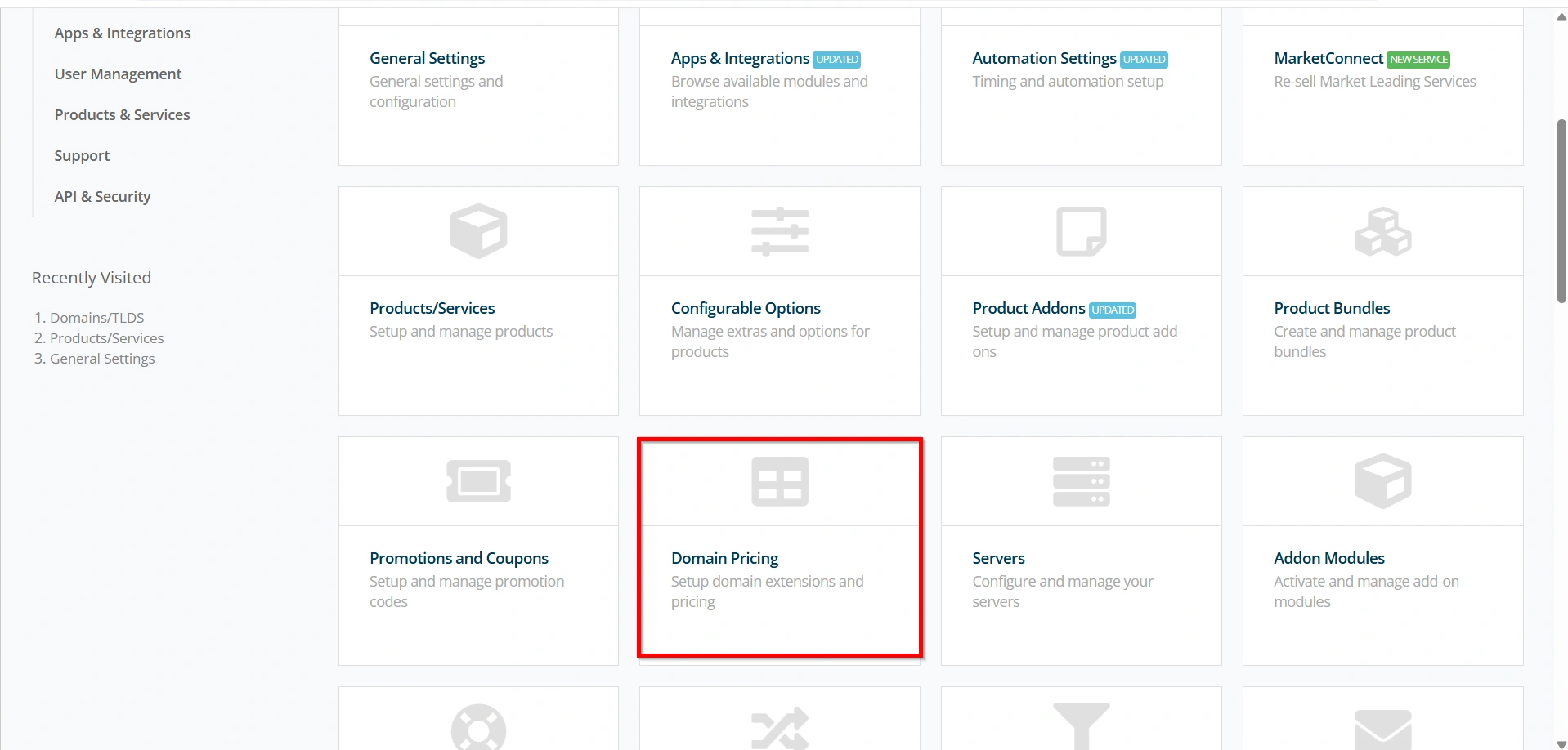Image resolution: width=1568 pixels, height=750 pixels.
Task: Click 'Setup domain extensions and pricing' text
Action: [x=767, y=592]
